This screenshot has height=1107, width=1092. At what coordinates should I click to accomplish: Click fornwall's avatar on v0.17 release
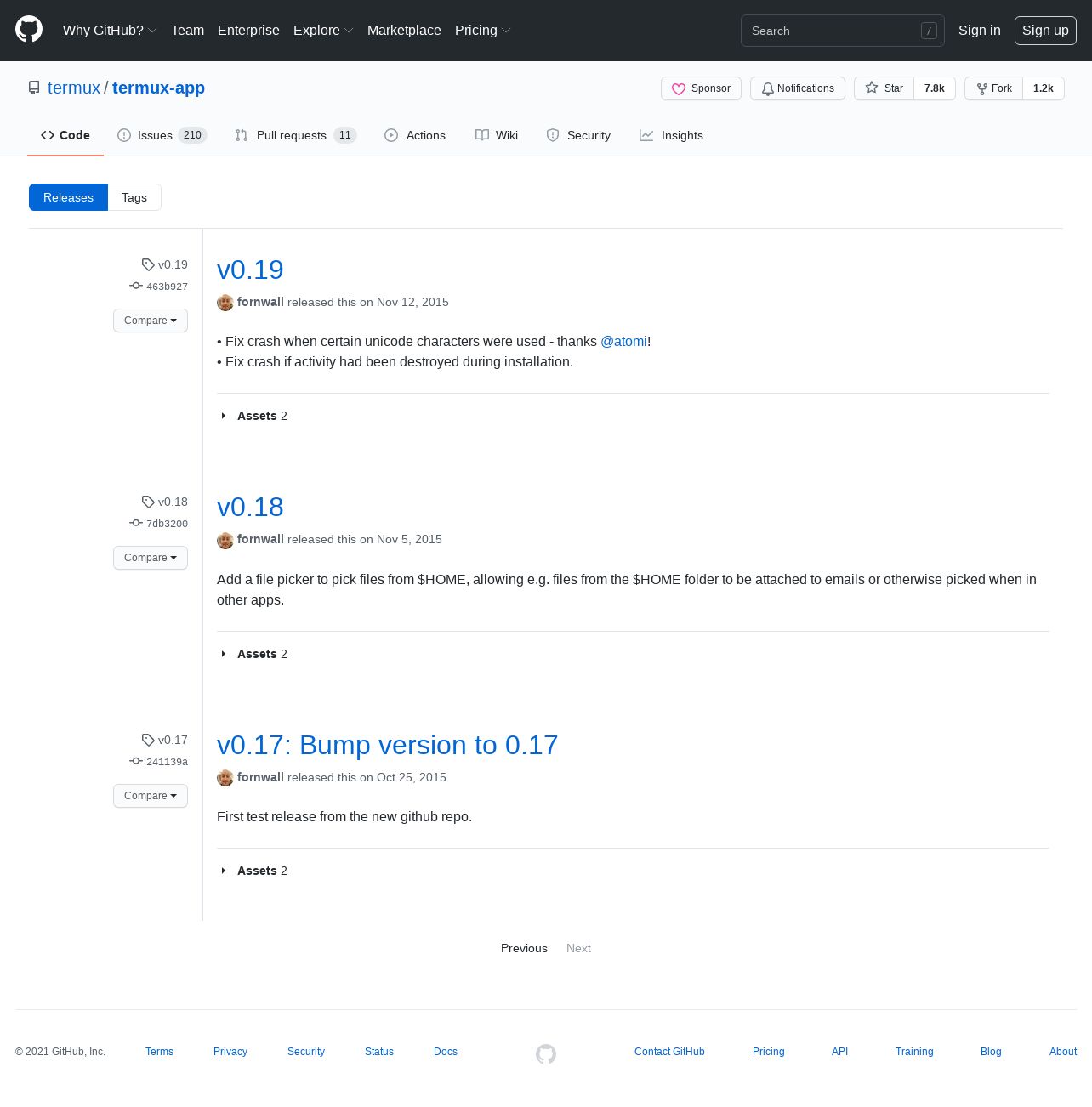(x=225, y=778)
